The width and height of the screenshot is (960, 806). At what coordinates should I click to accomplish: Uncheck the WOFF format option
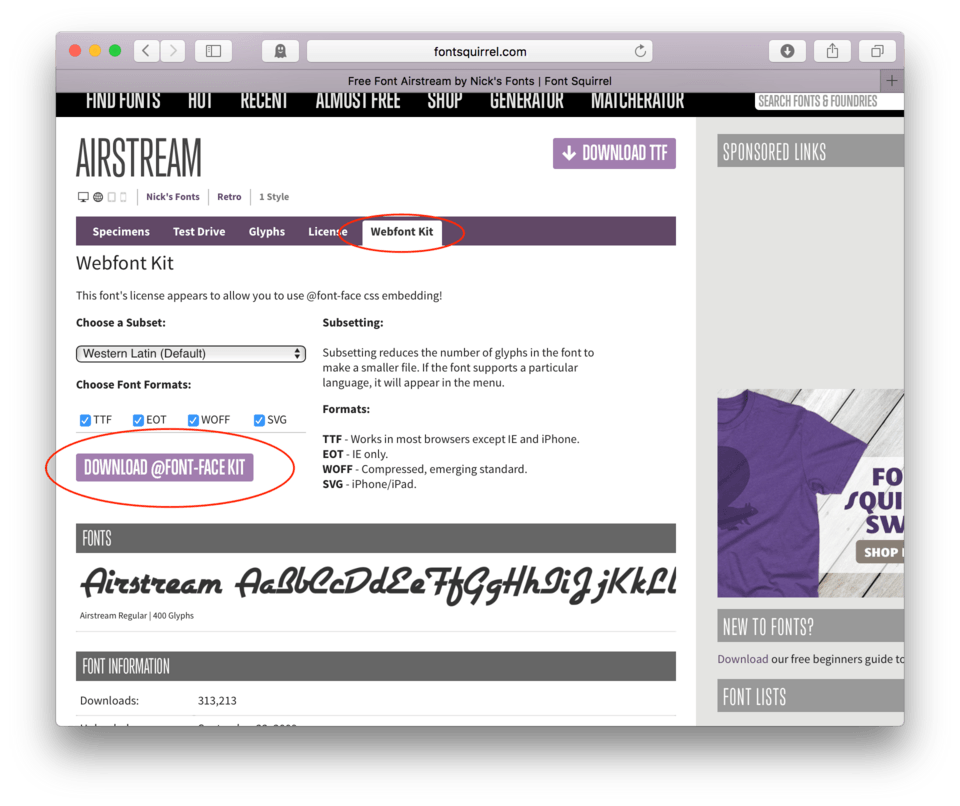click(193, 420)
